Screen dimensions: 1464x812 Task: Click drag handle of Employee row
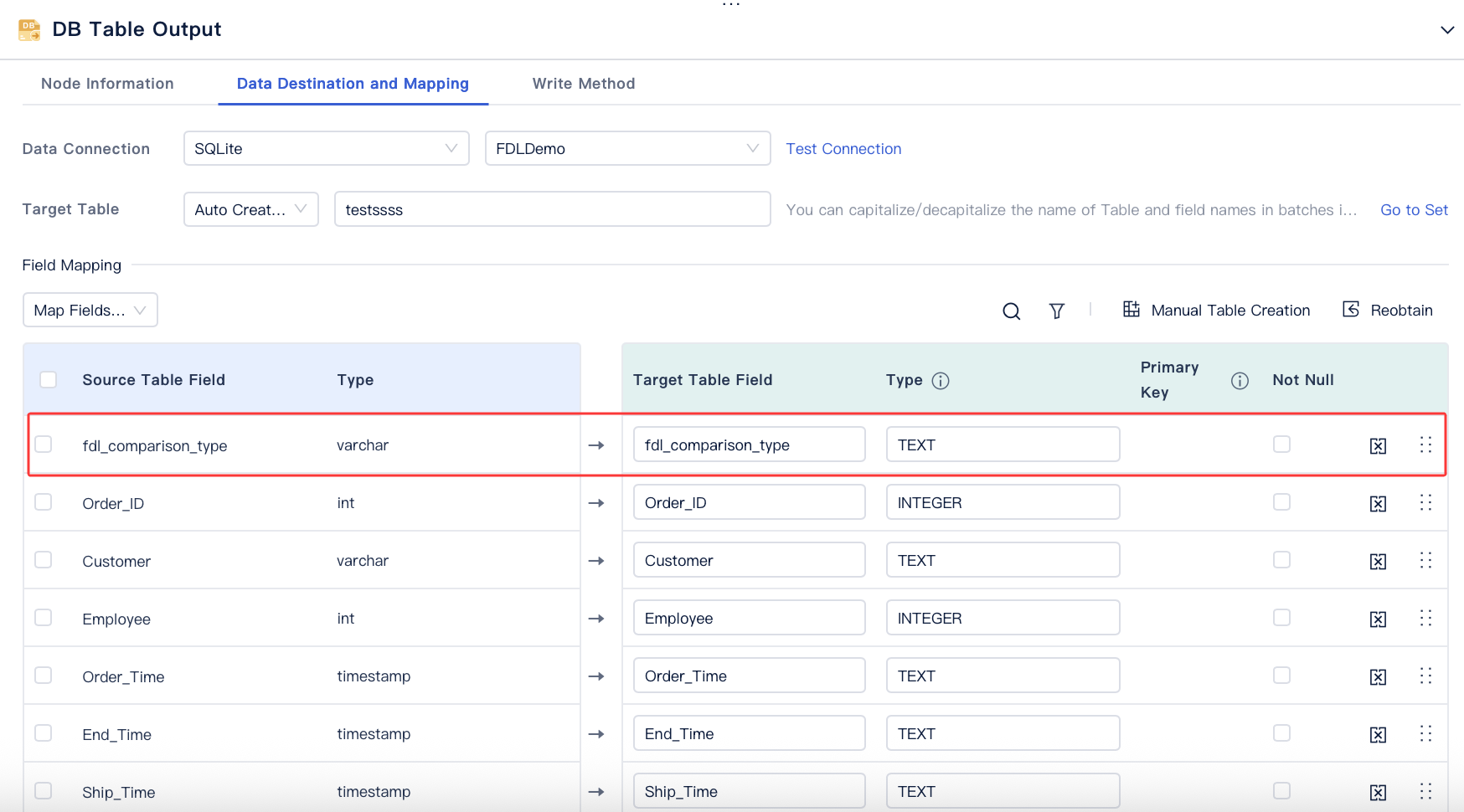pos(1425,618)
